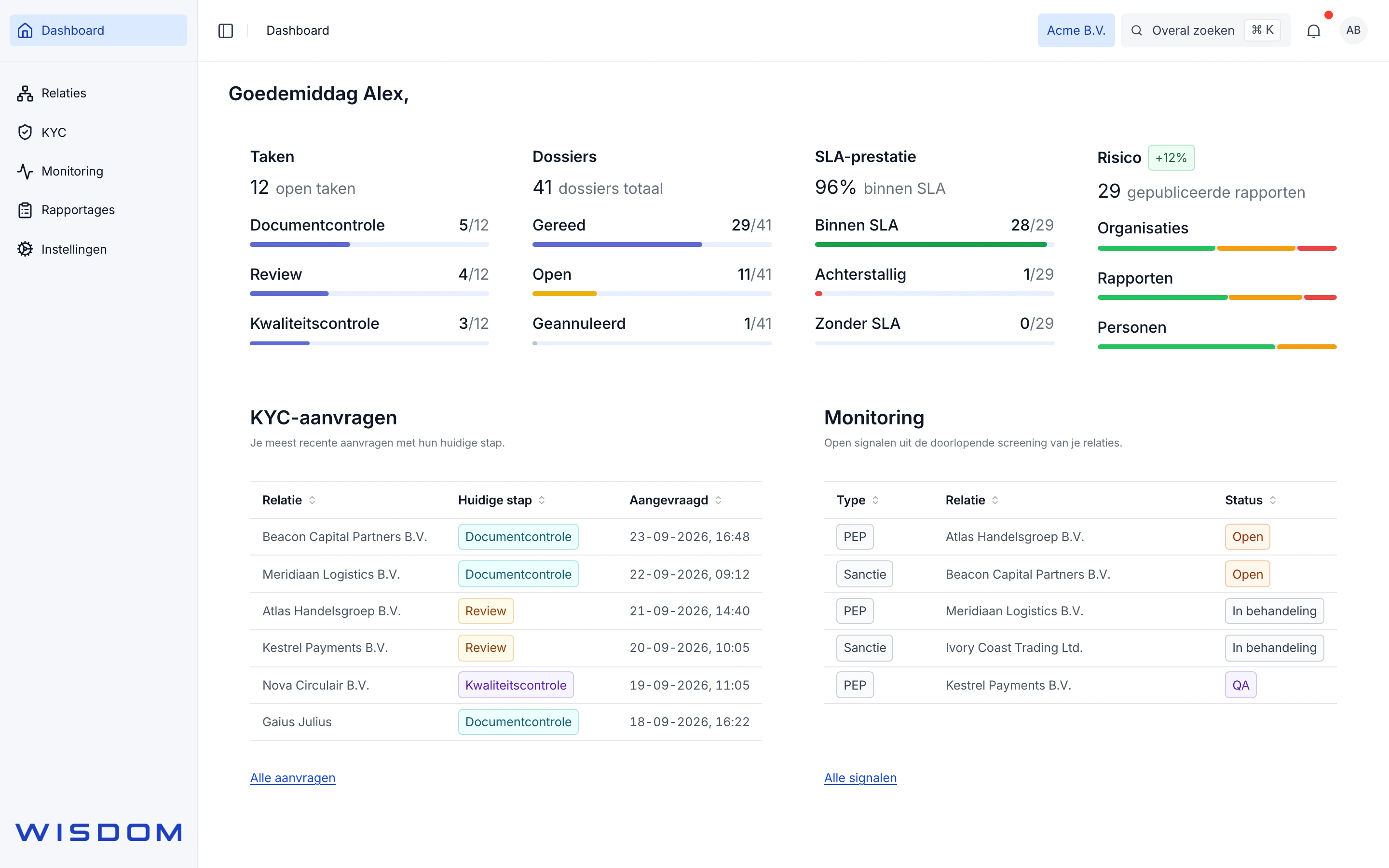Image resolution: width=1389 pixels, height=868 pixels.
Task: Open notifications via the bell icon
Action: [1313, 30]
